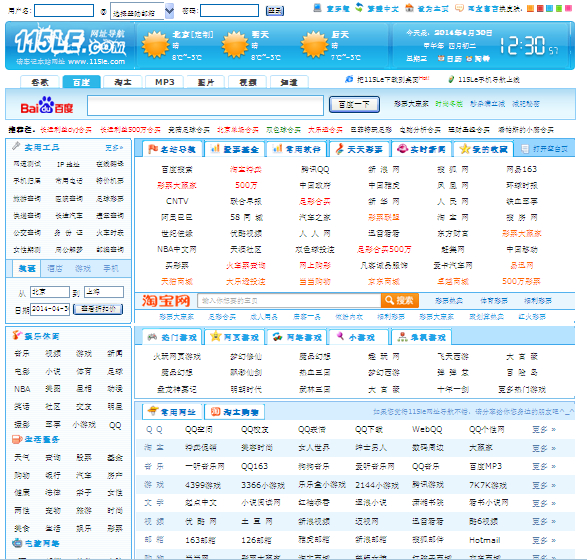Image resolution: width=587 pixels, height=560 pixels.
Task: Expand 更多 on the Hotmail mail row
Action: [544, 540]
